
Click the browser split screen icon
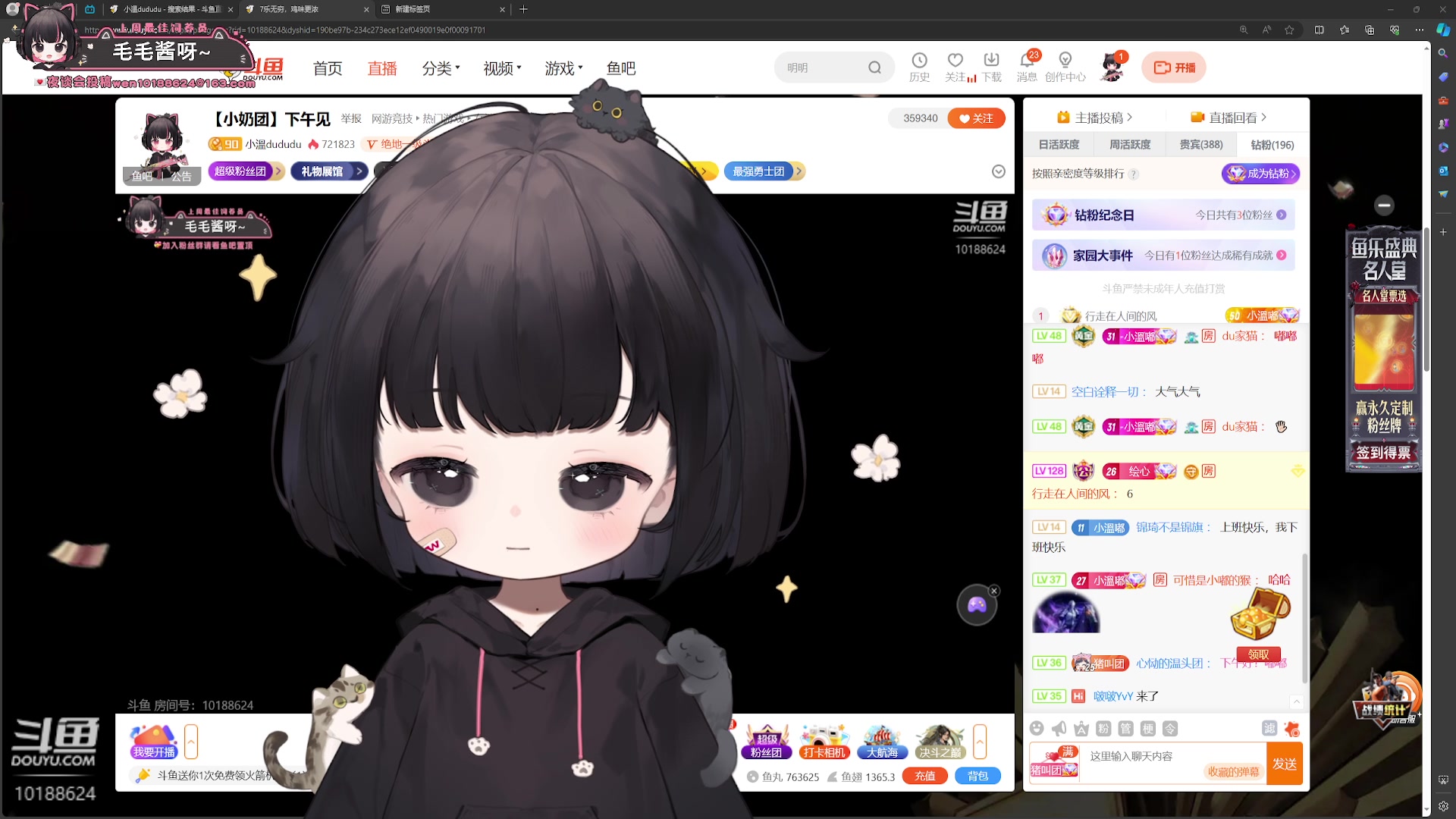[x=1319, y=30]
